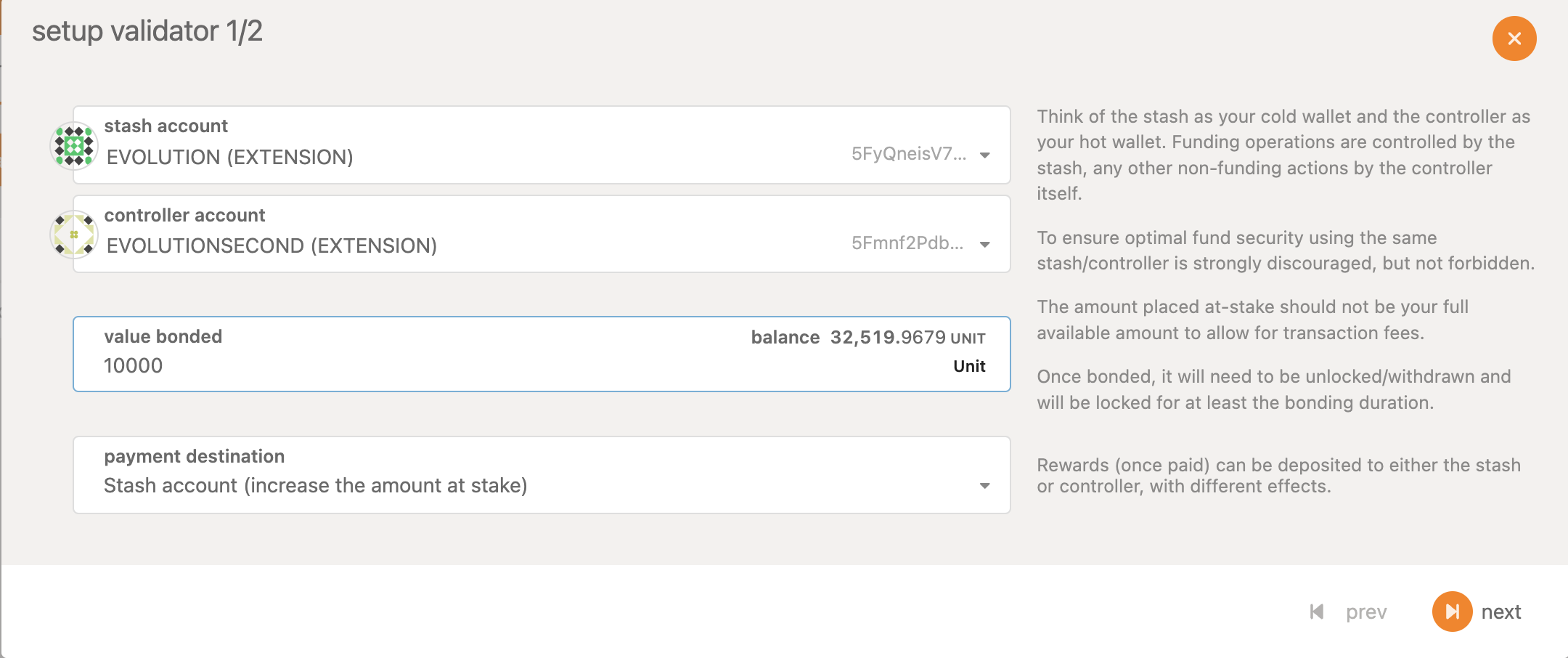The image size is (1568, 658).
Task: Click the balance 32,519.9679 UNIT label
Action: coord(868,338)
